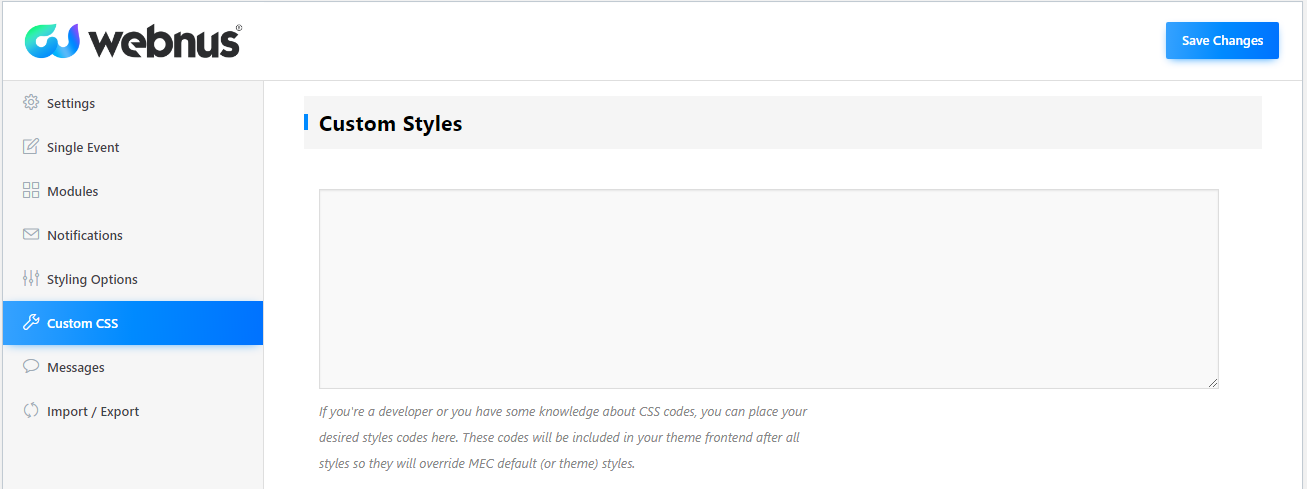Select the Notifications menu label
Image resolution: width=1307 pixels, height=489 pixels.
click(85, 236)
